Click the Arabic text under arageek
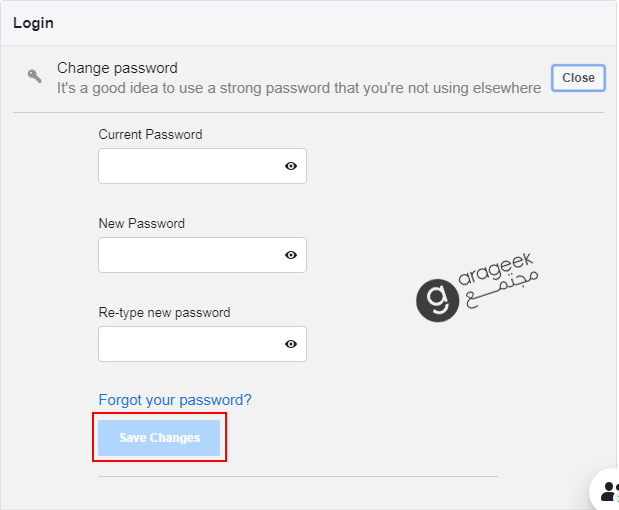The image size is (619, 510). [x=501, y=289]
